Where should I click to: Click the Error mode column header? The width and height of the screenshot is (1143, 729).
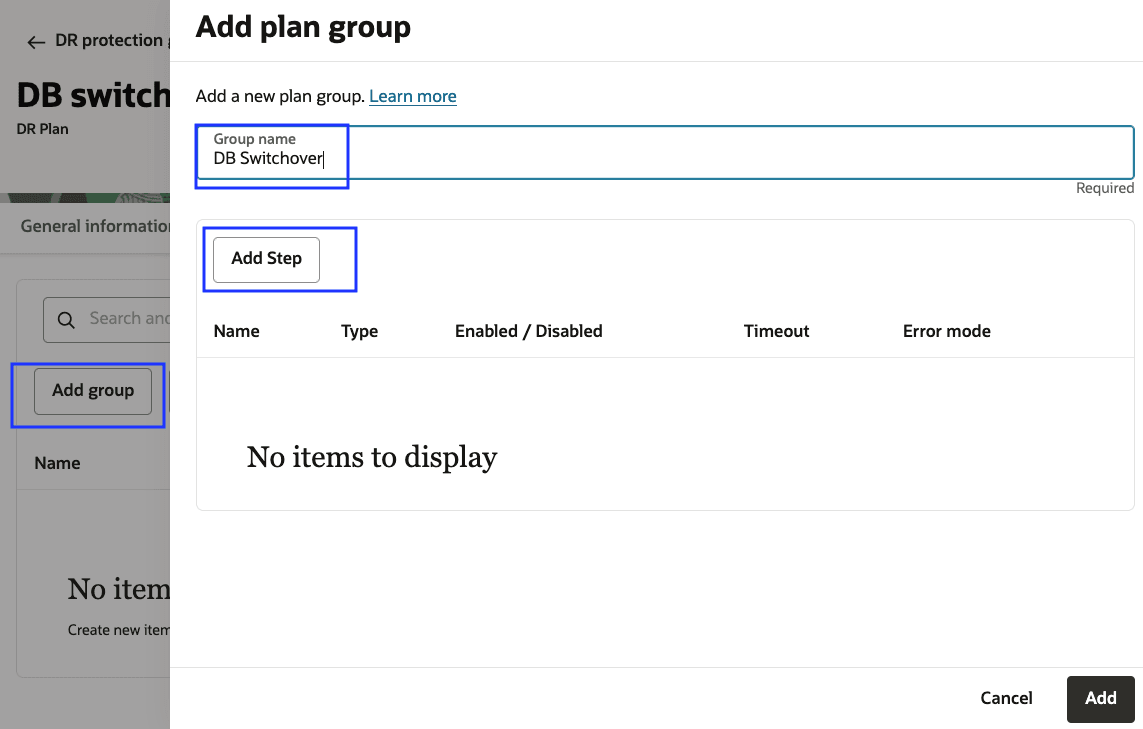click(x=946, y=331)
